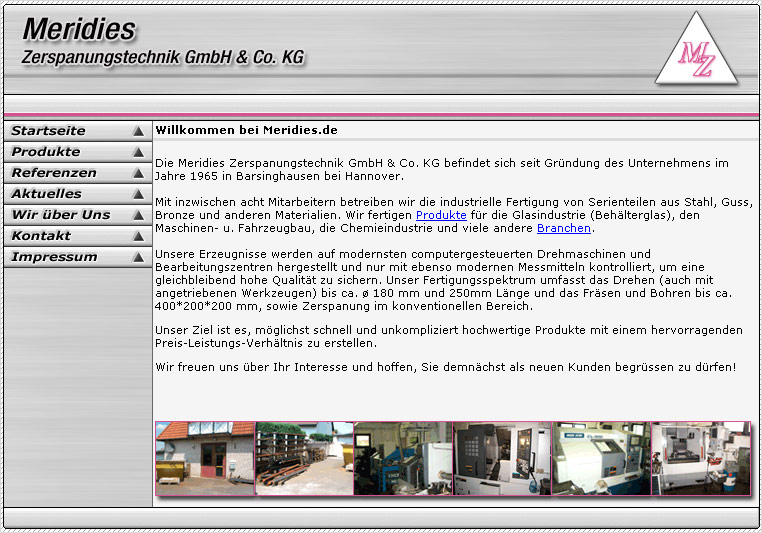Click the Zerspanungstechnik GmbH & Co. KG subtitle

163,57
